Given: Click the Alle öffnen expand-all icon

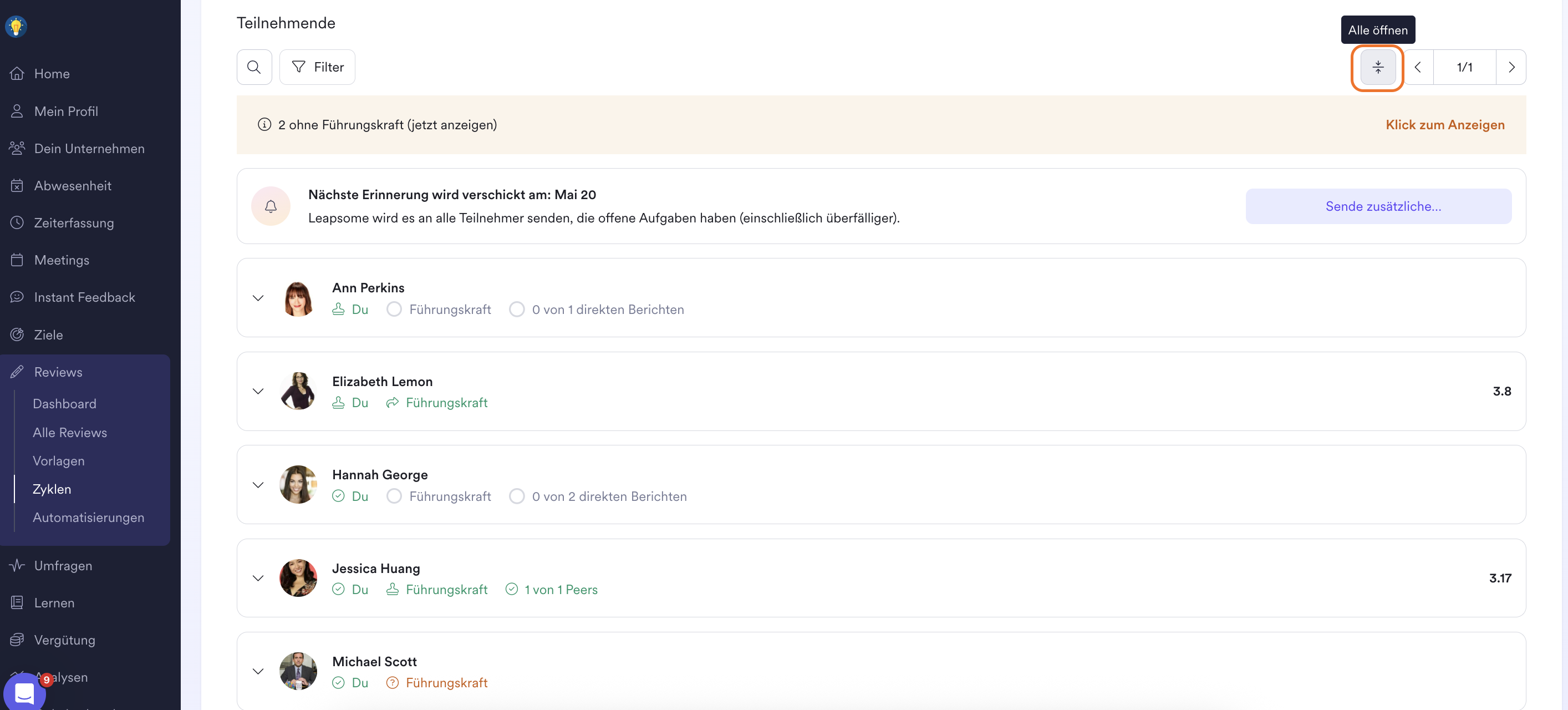Looking at the screenshot, I should click(x=1377, y=67).
